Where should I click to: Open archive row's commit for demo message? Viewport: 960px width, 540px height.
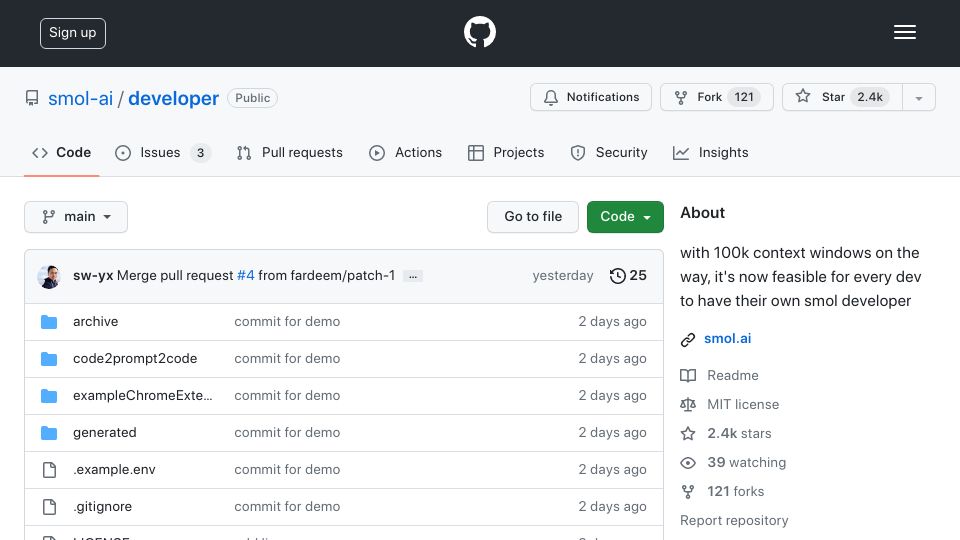point(287,321)
